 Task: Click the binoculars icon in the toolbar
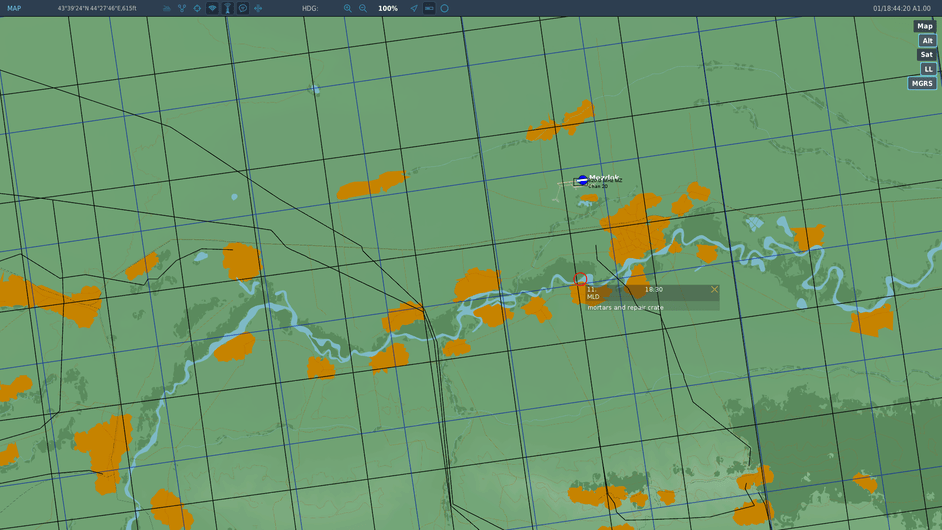166,8
